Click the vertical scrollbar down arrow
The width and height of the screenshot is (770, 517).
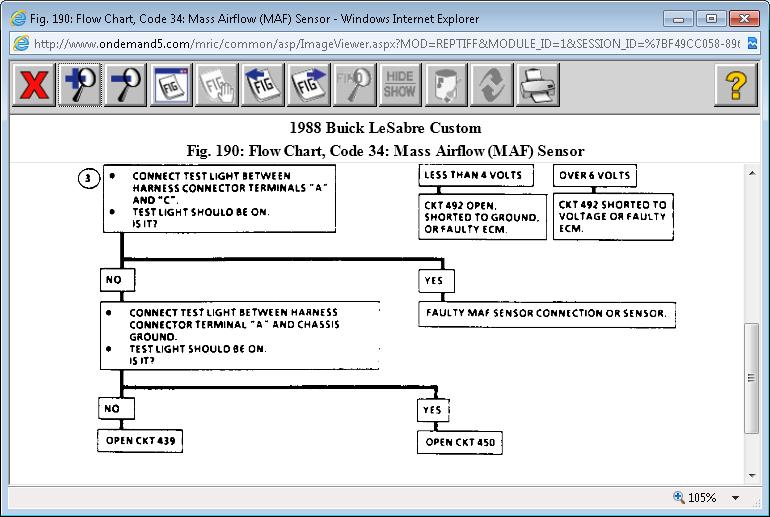point(752,475)
